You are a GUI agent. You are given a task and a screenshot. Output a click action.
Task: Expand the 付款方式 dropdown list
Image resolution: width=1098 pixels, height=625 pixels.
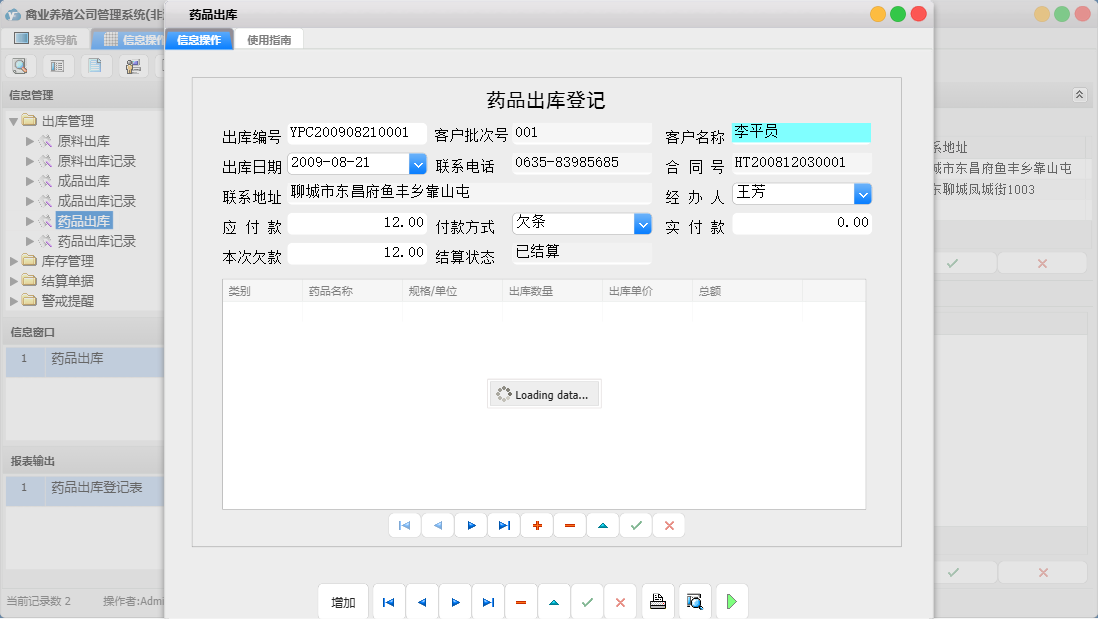point(643,224)
